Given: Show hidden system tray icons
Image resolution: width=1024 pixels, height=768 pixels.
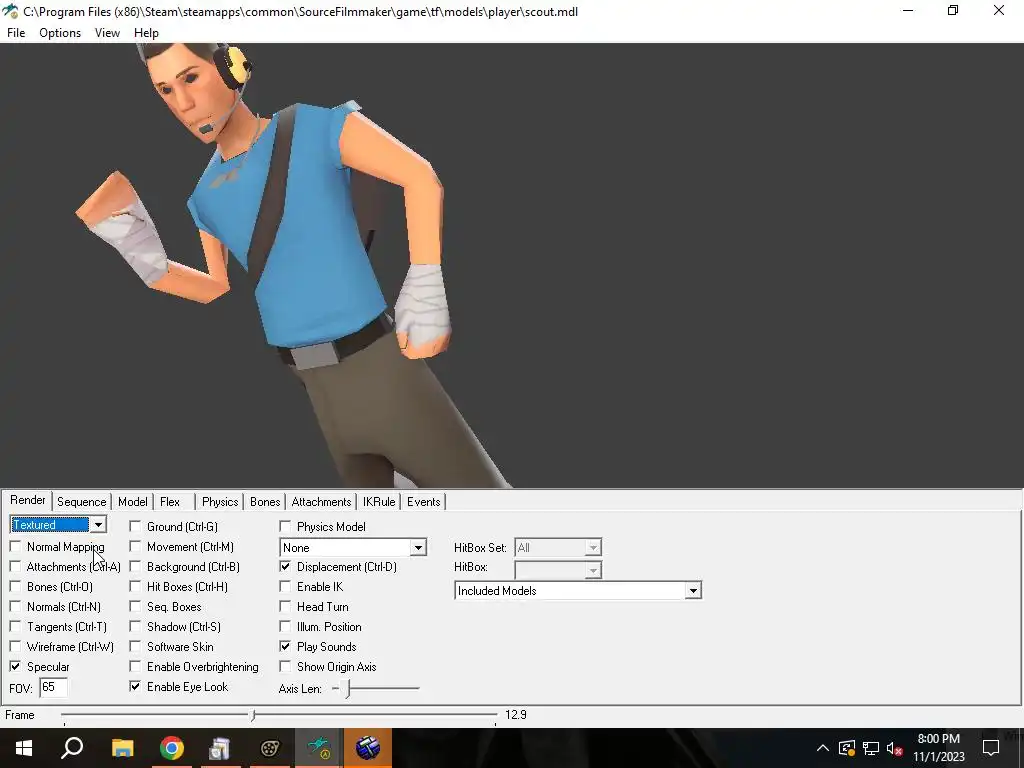Looking at the screenshot, I should [x=822, y=748].
